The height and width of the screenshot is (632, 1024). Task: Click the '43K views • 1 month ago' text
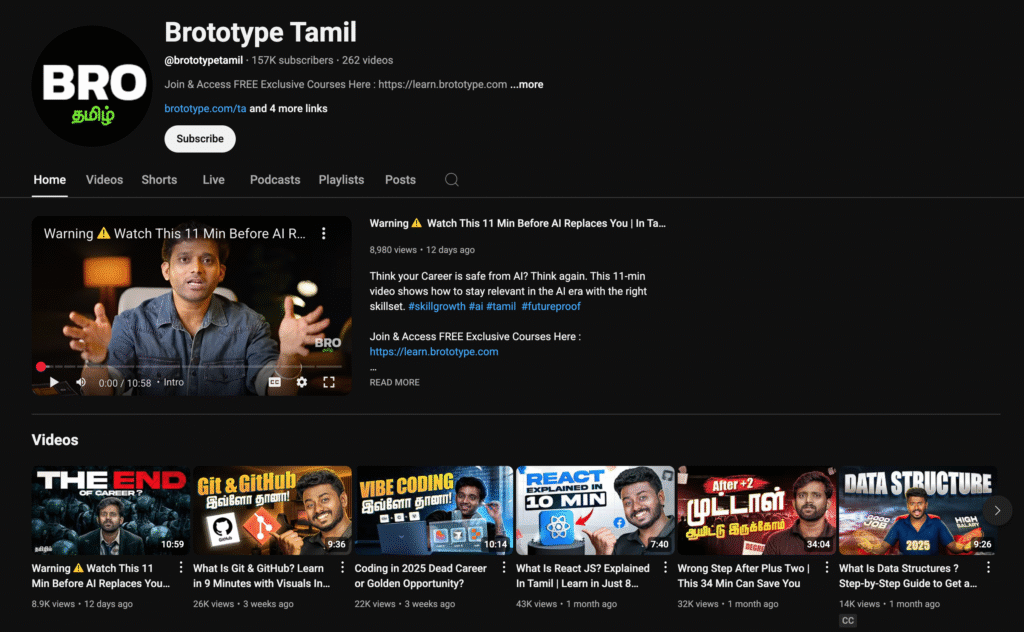tap(566, 604)
